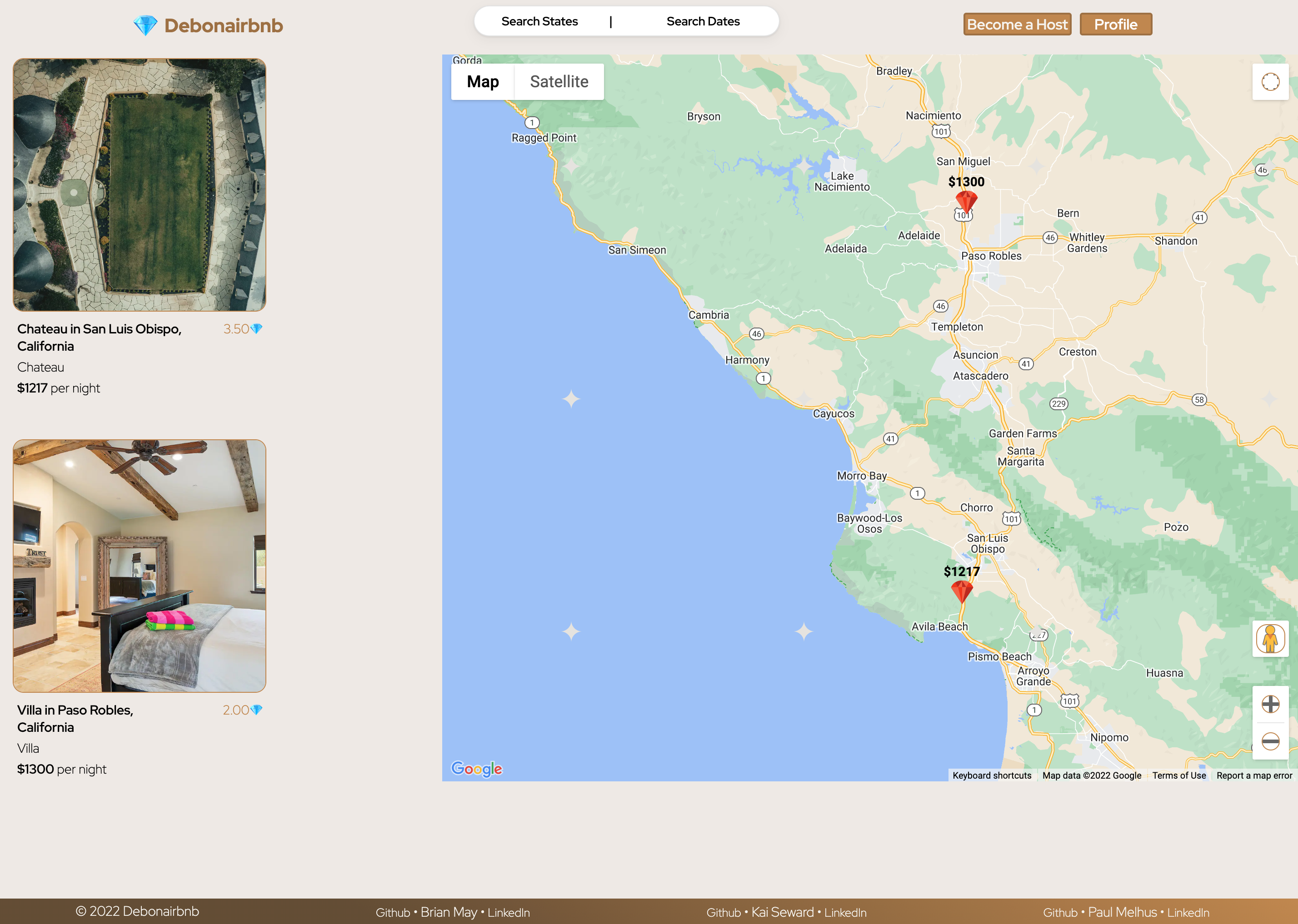Image resolution: width=1298 pixels, height=924 pixels.
Task: Click the Street View pegman icon
Action: click(x=1270, y=639)
